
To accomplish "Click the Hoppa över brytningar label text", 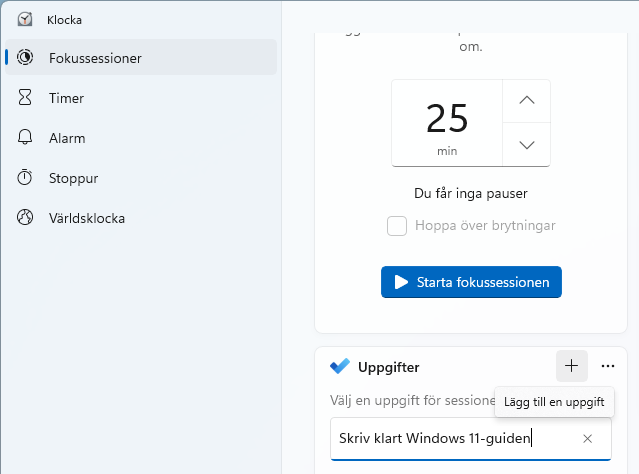I will [485, 225].
